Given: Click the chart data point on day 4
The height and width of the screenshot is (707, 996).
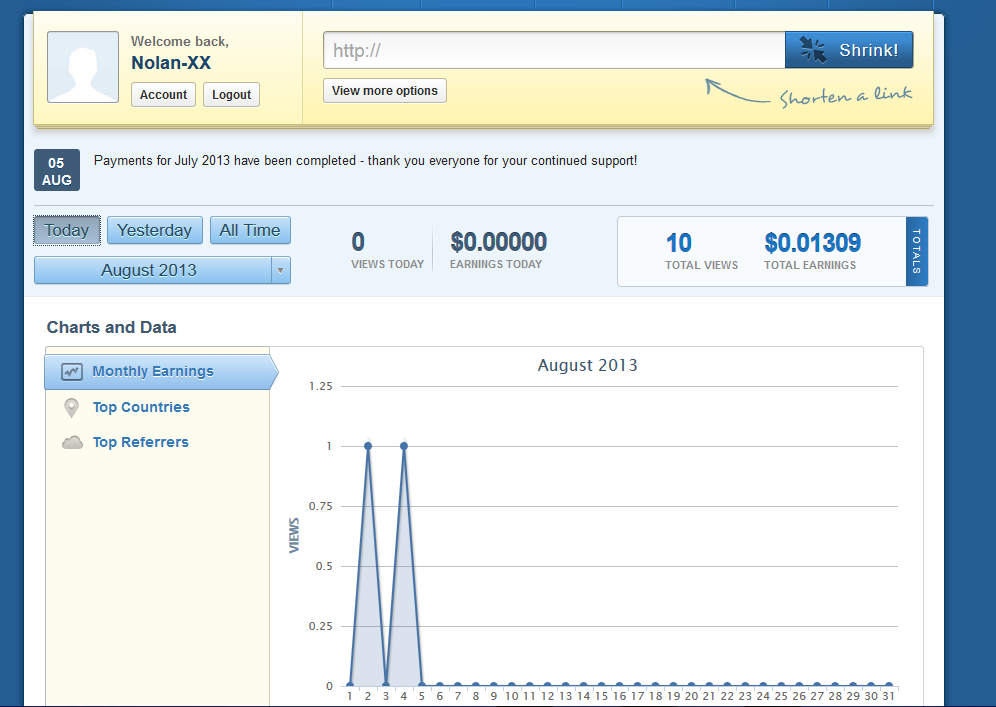Looking at the screenshot, I should coord(404,446).
